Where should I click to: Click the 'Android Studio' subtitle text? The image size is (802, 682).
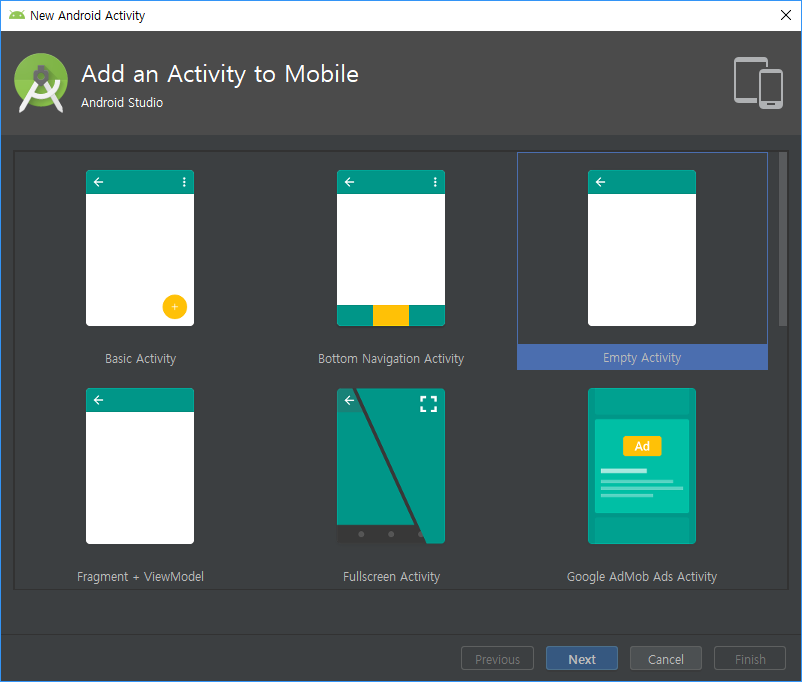[122, 102]
